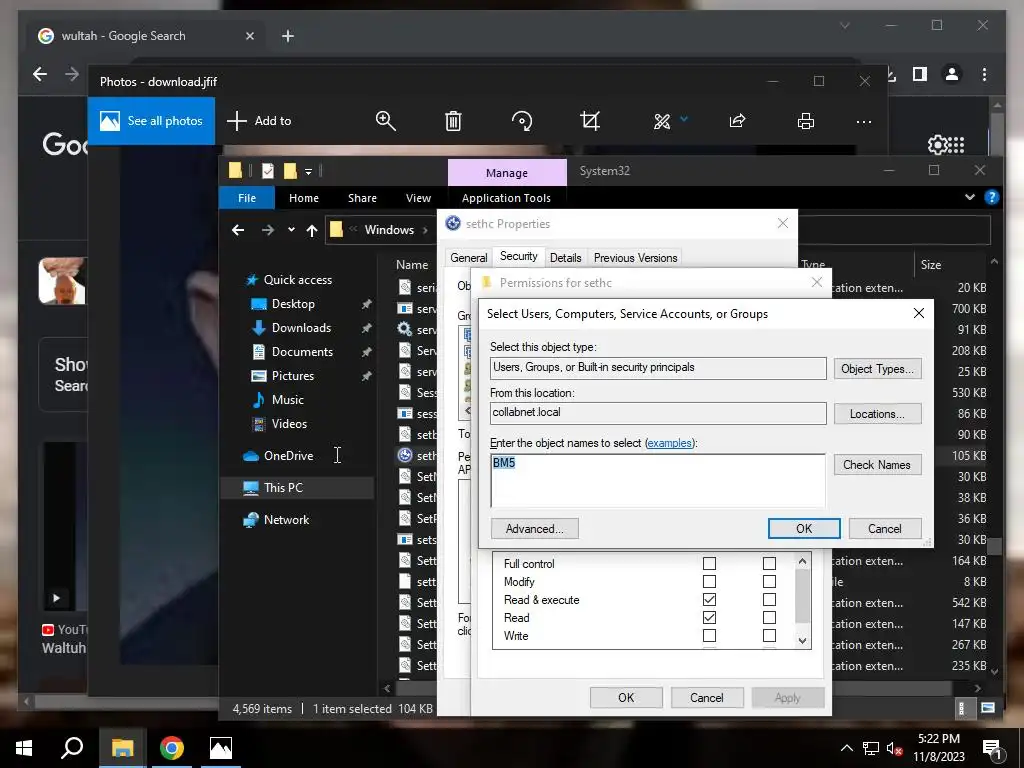The image size is (1024, 768).
Task: Click the up-directory arrow in File Explorer
Action: tap(312, 230)
